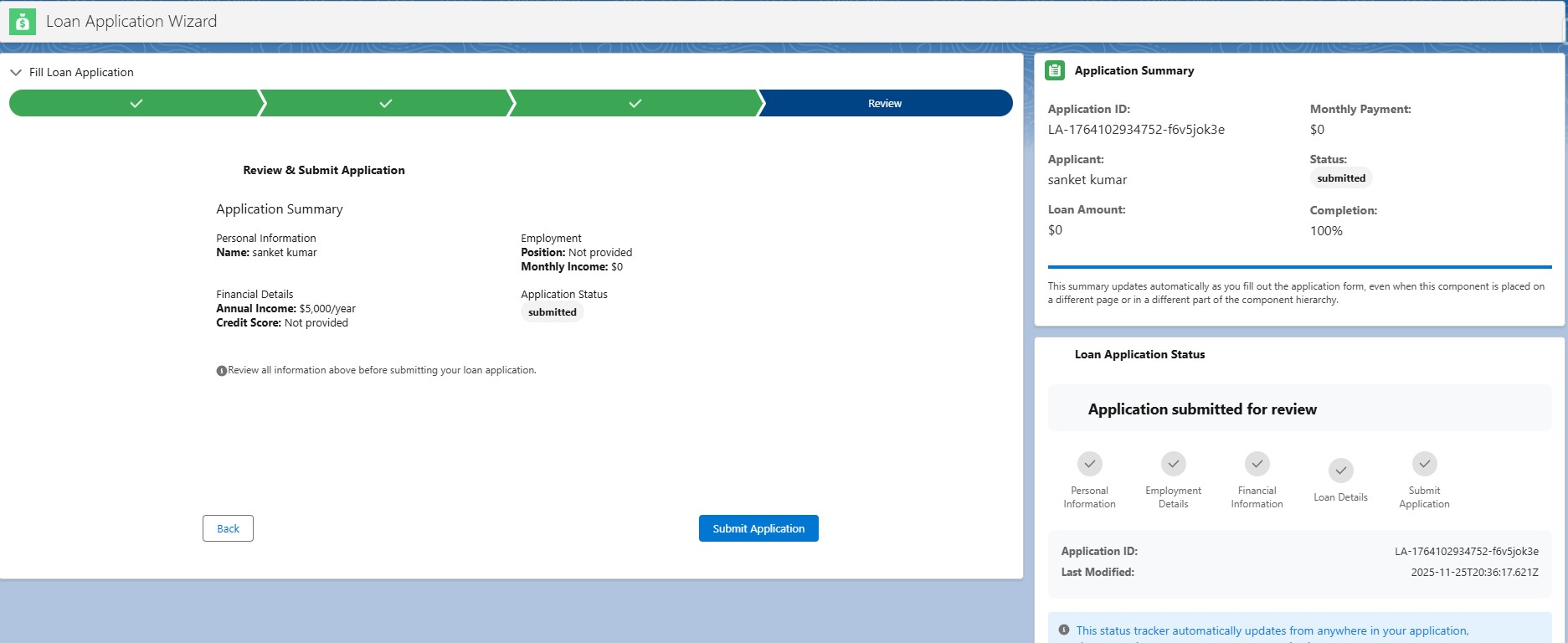Click the Personal Information step check icon
Image resolution: width=1568 pixels, height=643 pixels.
(1090, 464)
